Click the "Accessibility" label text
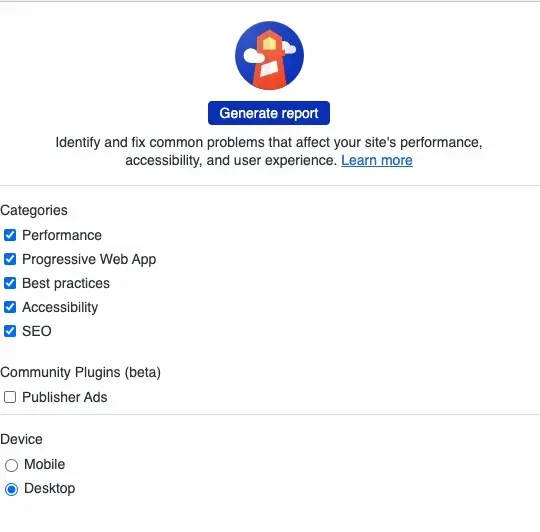The image size is (540, 532). [60, 307]
